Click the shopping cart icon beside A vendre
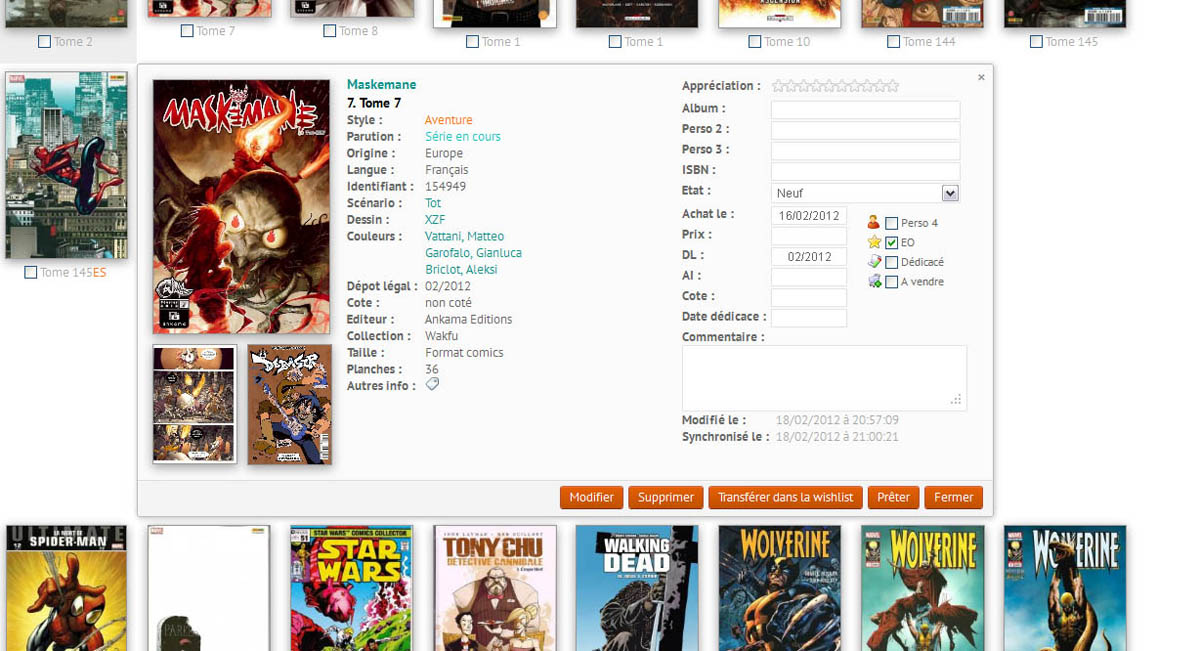 pyautogui.click(x=874, y=282)
